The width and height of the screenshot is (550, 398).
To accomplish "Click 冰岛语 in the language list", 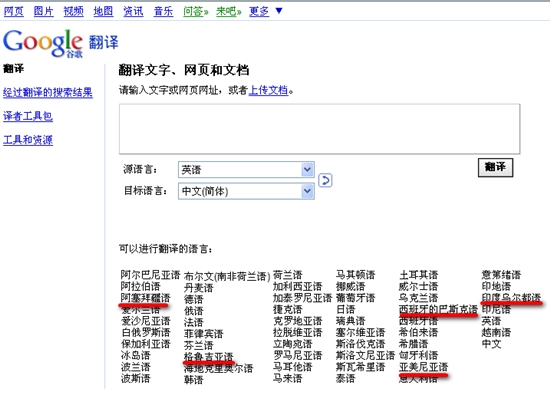I will 135,356.
